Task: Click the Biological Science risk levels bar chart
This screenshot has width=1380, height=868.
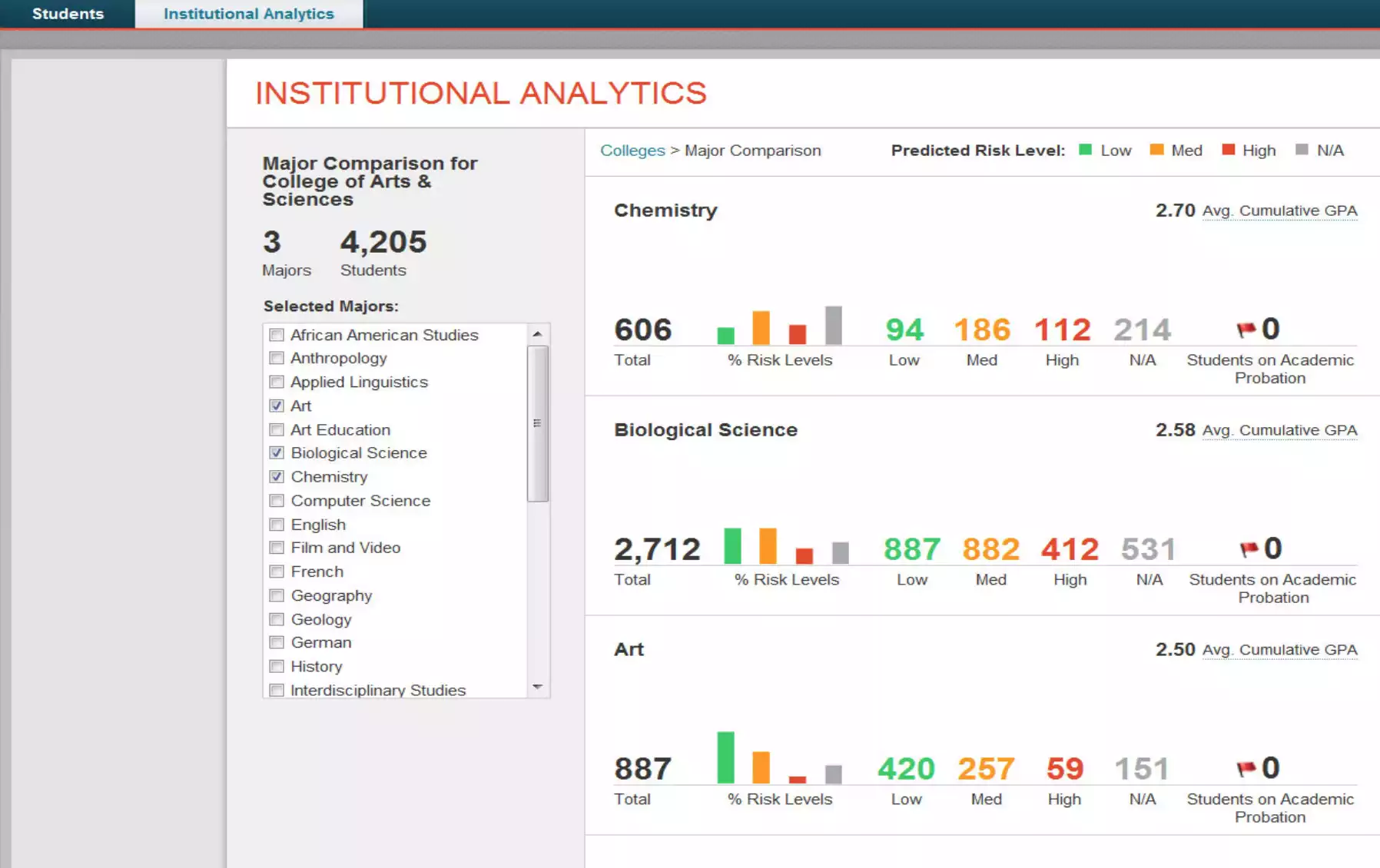Action: 786,545
